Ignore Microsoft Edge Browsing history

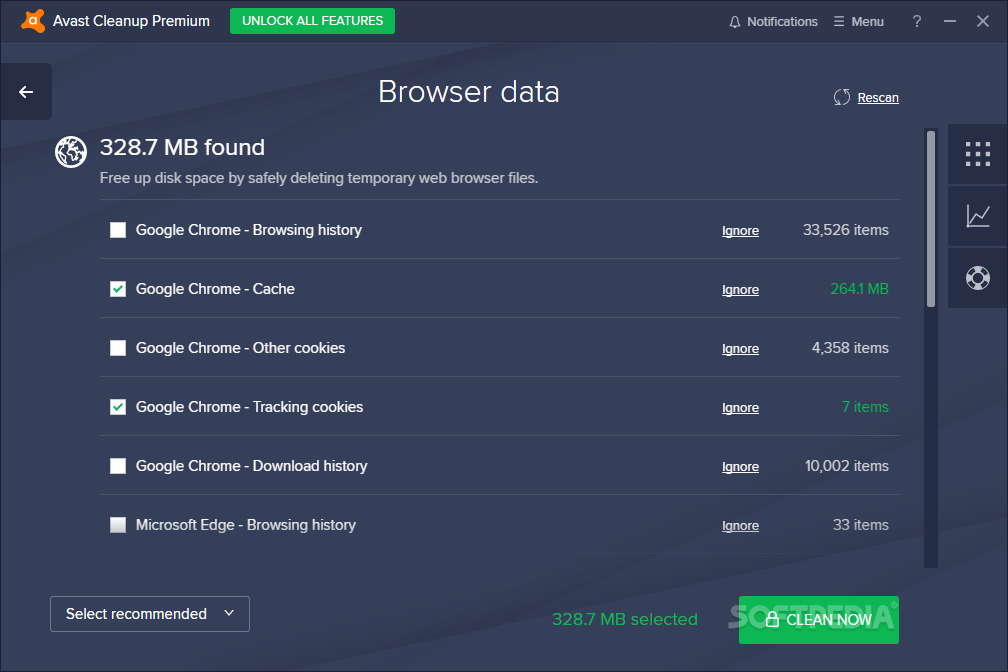740,526
